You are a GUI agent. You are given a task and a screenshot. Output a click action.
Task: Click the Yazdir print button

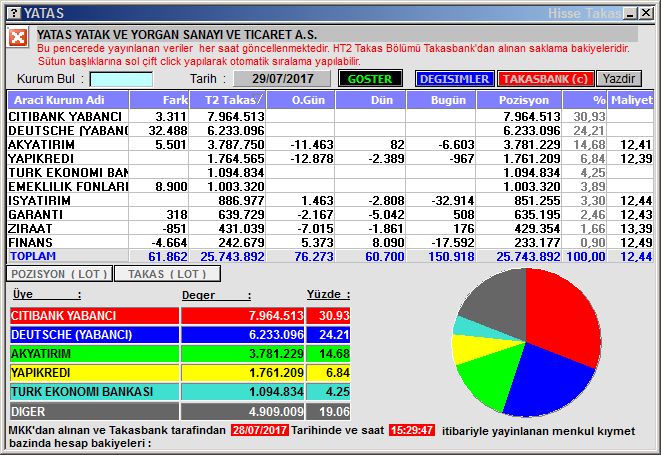click(619, 79)
